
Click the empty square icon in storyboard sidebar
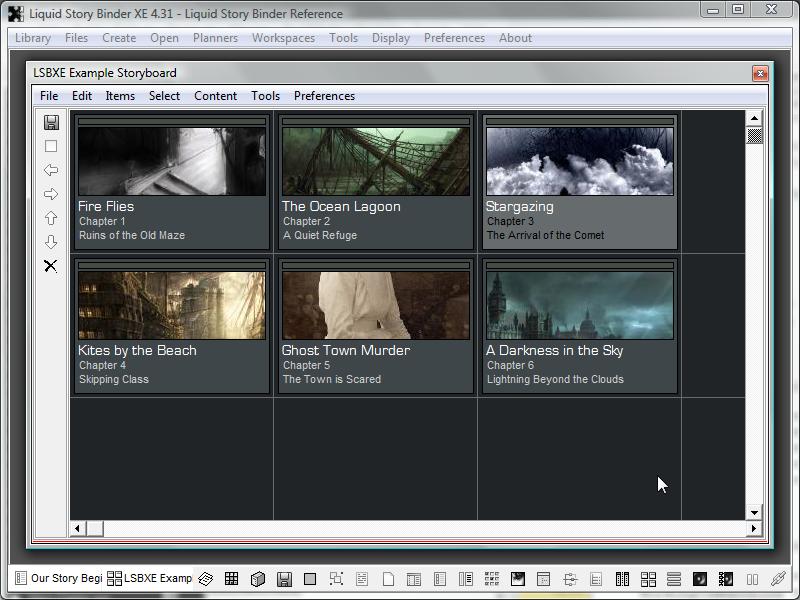(51, 146)
